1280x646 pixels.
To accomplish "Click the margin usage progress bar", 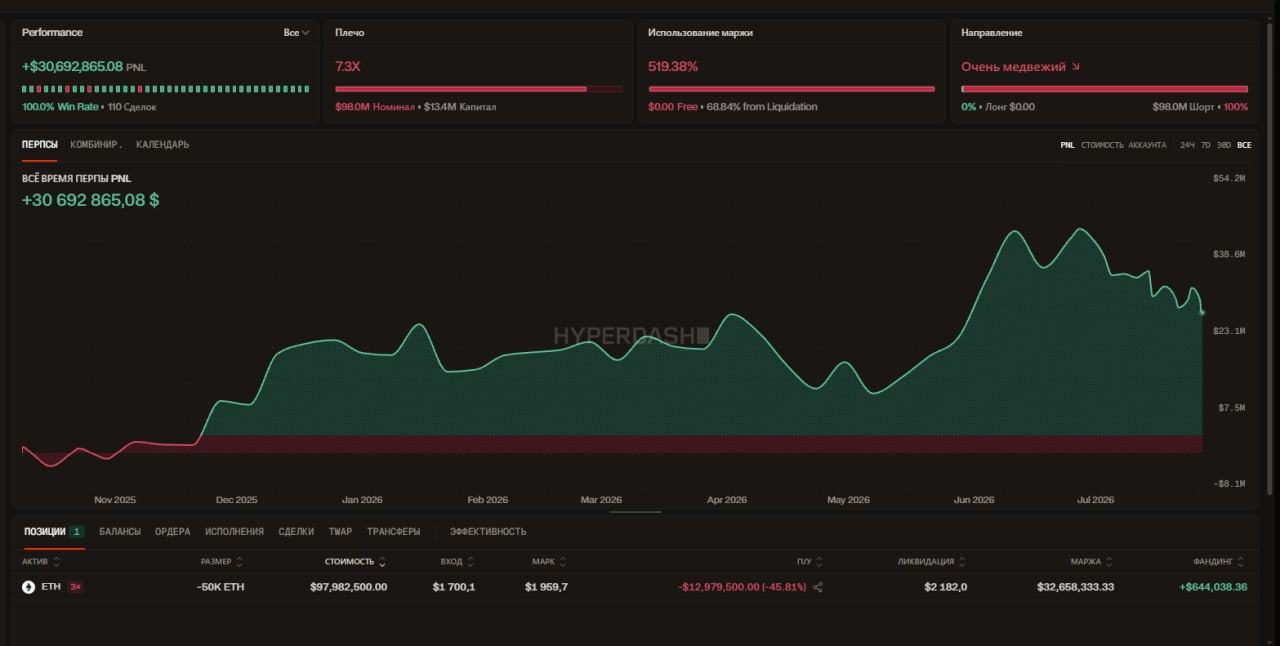I will tap(791, 89).
